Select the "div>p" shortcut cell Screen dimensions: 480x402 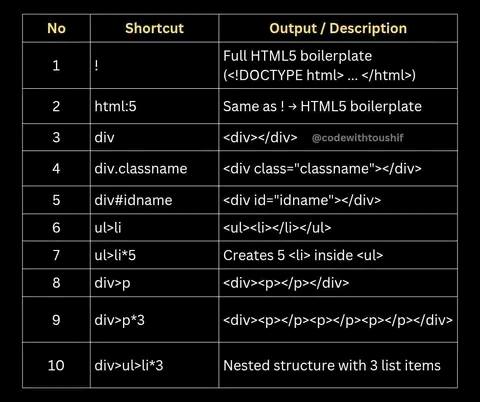[154, 283]
